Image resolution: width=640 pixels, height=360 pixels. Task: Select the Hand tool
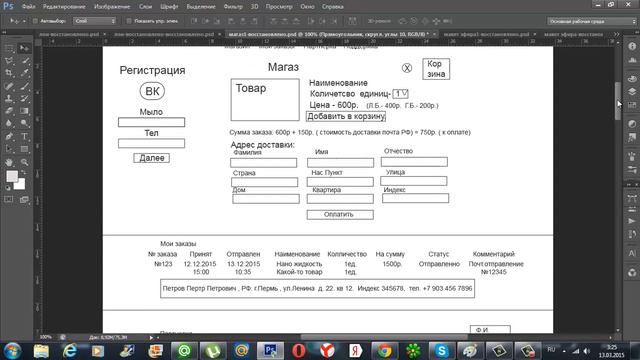9,162
